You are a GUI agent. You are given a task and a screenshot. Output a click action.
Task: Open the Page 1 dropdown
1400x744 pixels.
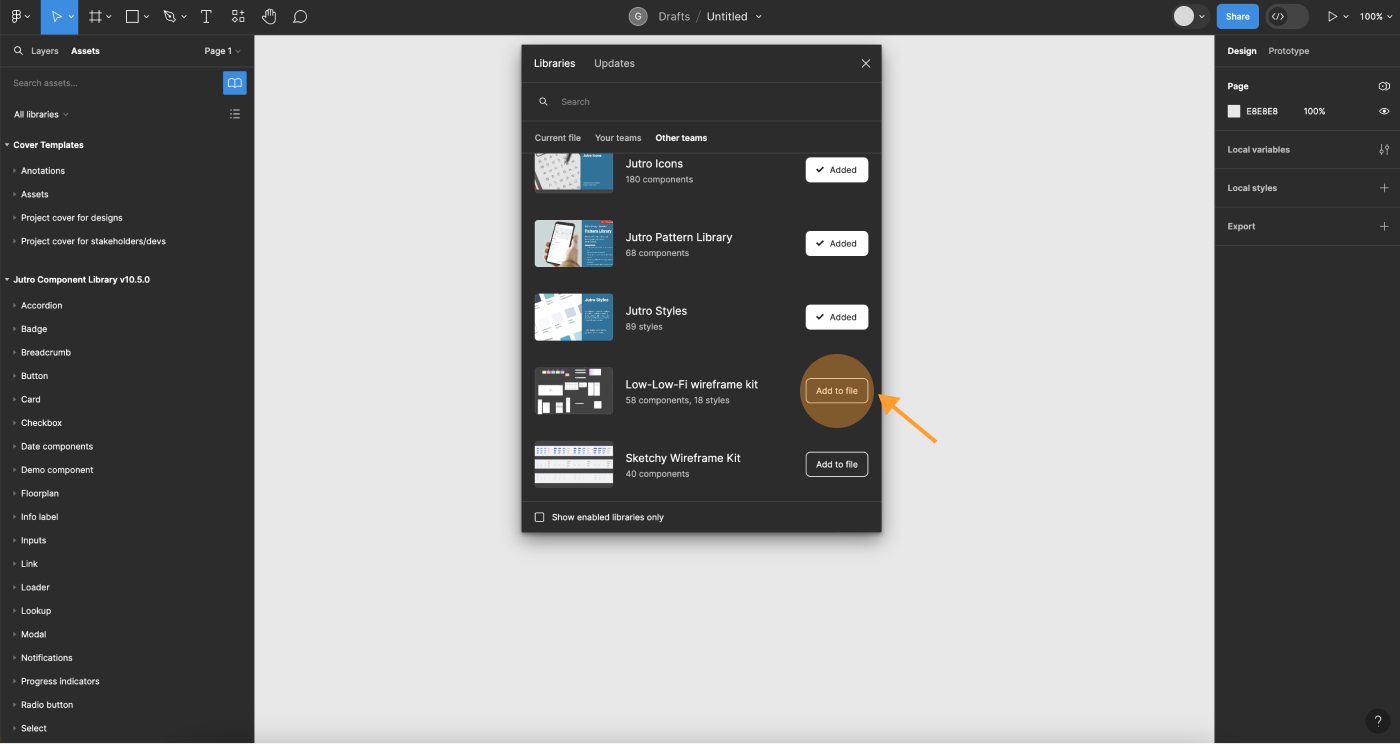point(222,51)
